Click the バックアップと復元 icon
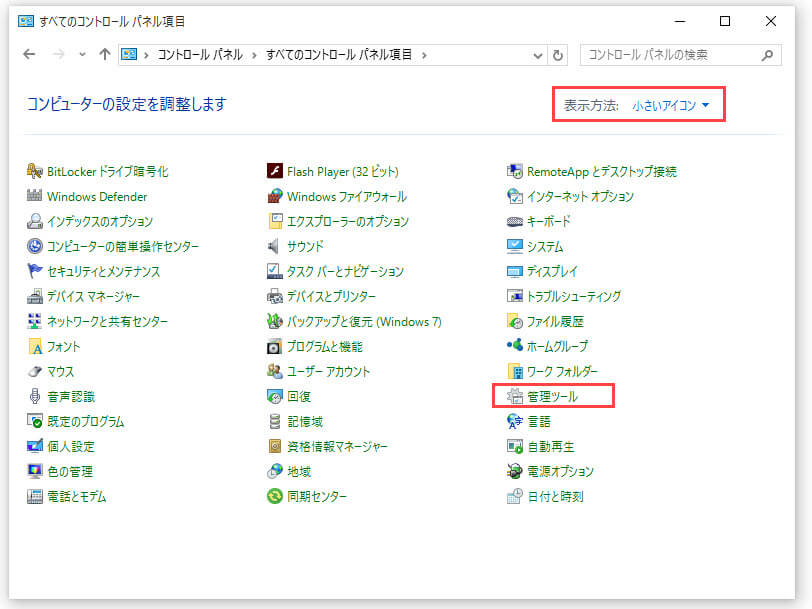 tap(274, 321)
